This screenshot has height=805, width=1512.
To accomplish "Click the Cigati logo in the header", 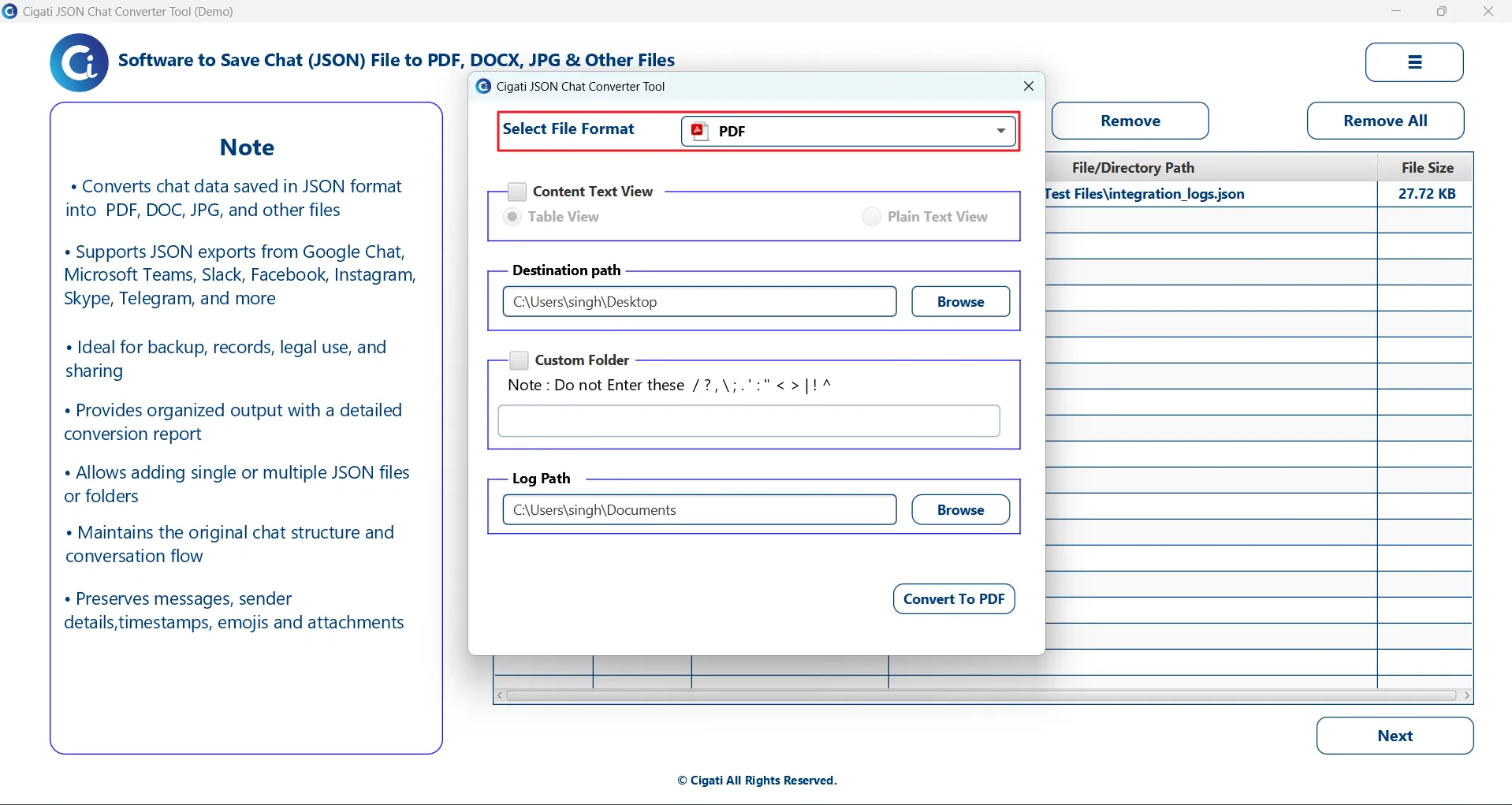I will [79, 62].
